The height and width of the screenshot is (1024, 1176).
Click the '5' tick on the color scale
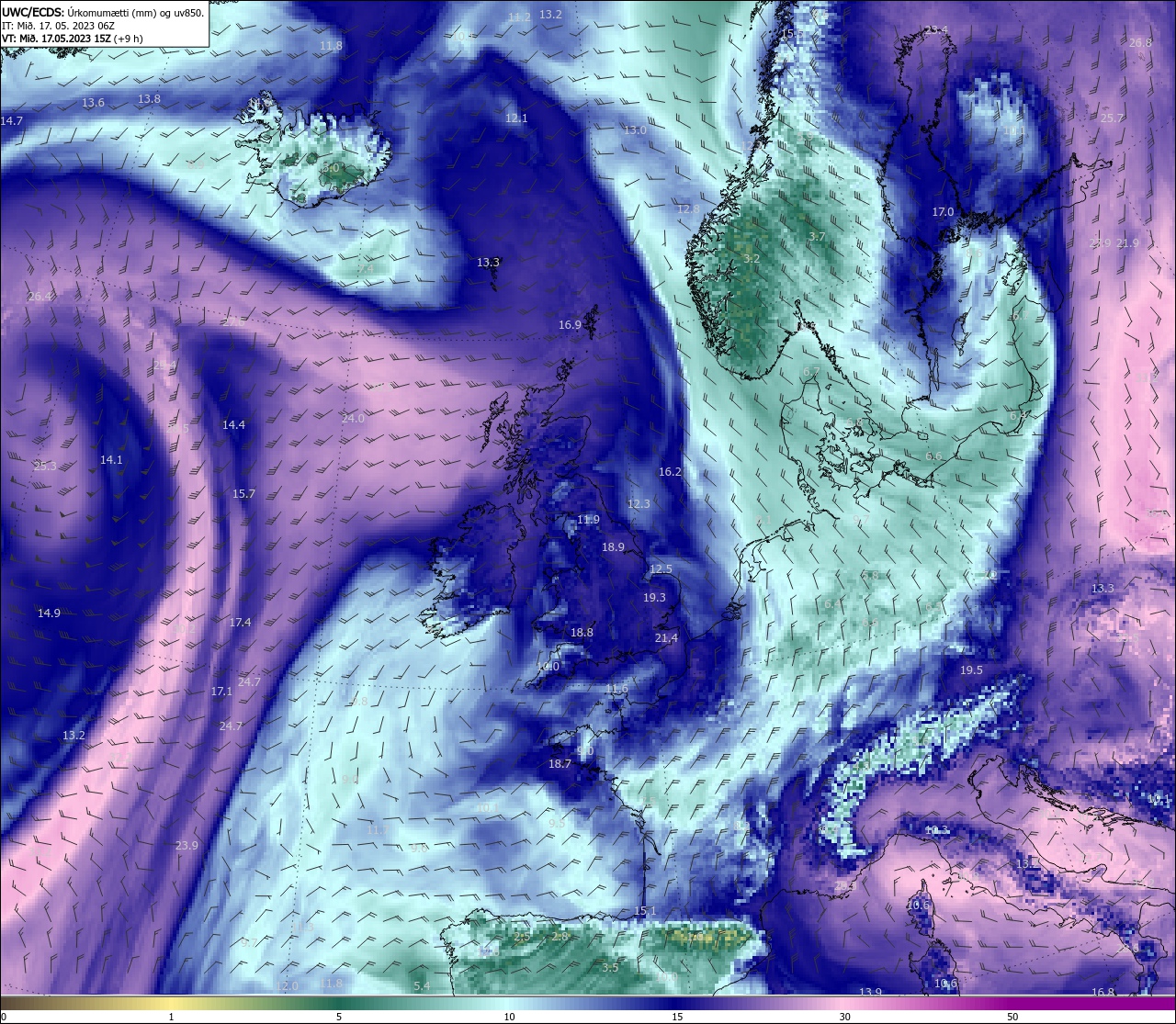point(339,1017)
